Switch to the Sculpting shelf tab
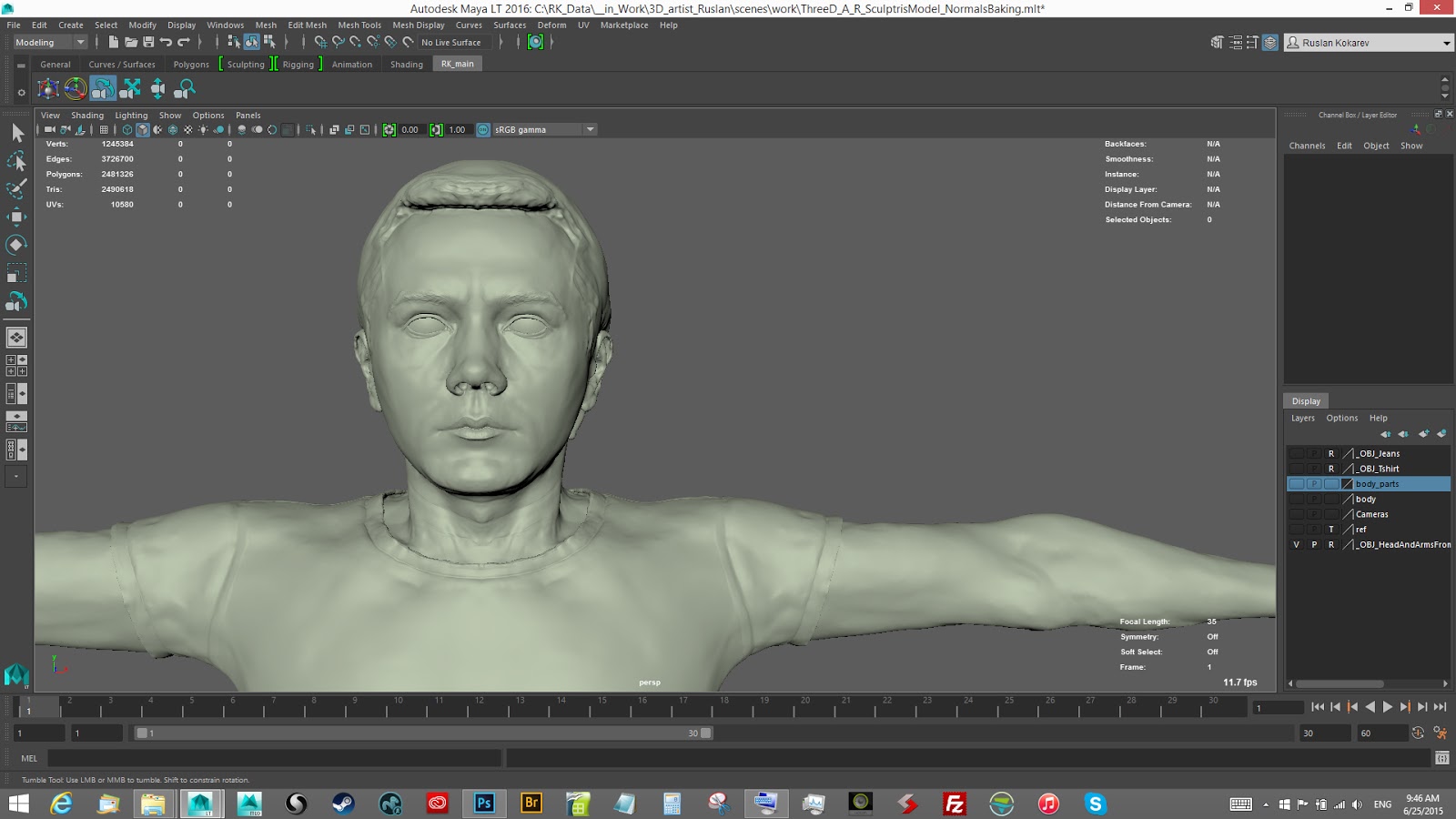This screenshot has width=1456, height=819. pyautogui.click(x=246, y=65)
